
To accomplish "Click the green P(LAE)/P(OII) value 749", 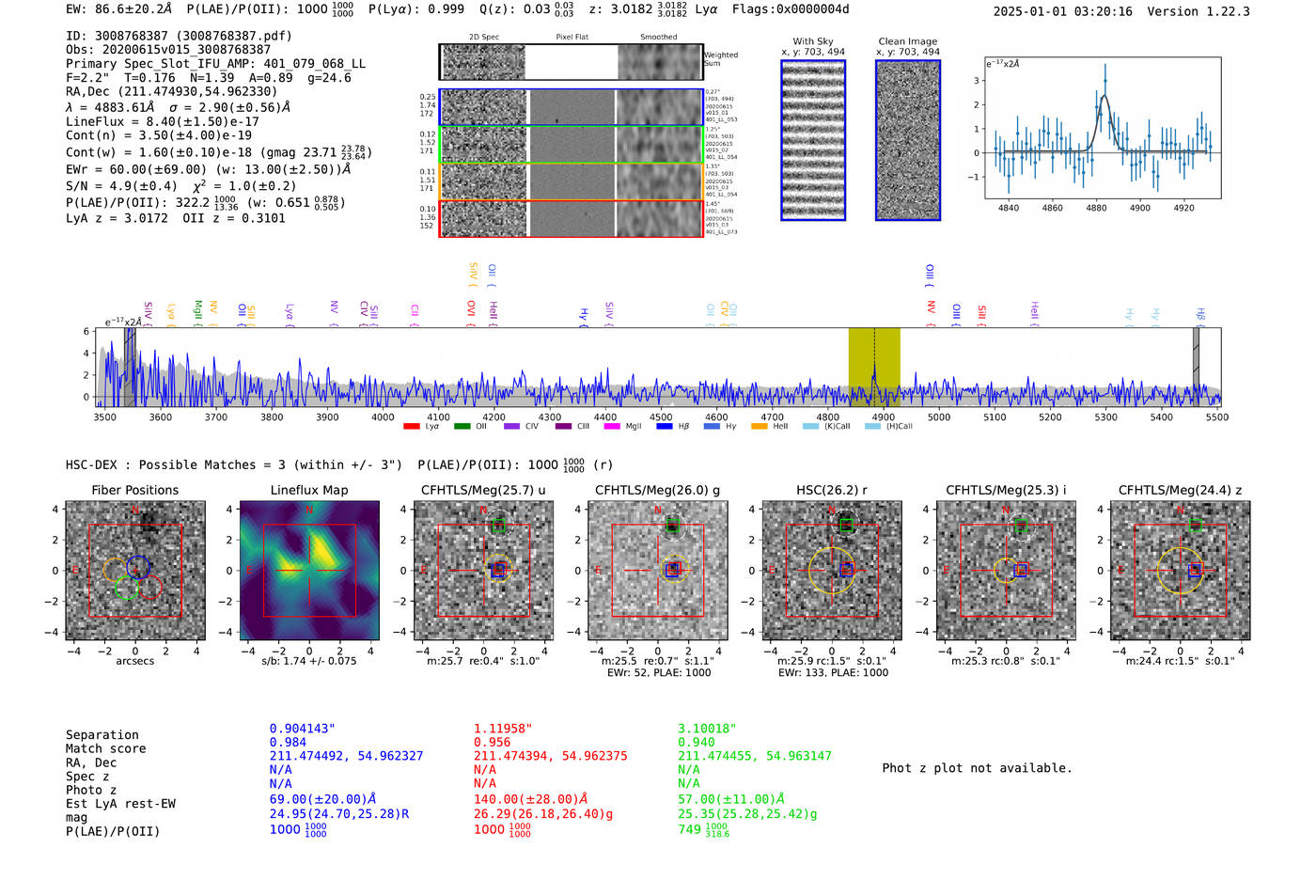I will [x=689, y=829].
